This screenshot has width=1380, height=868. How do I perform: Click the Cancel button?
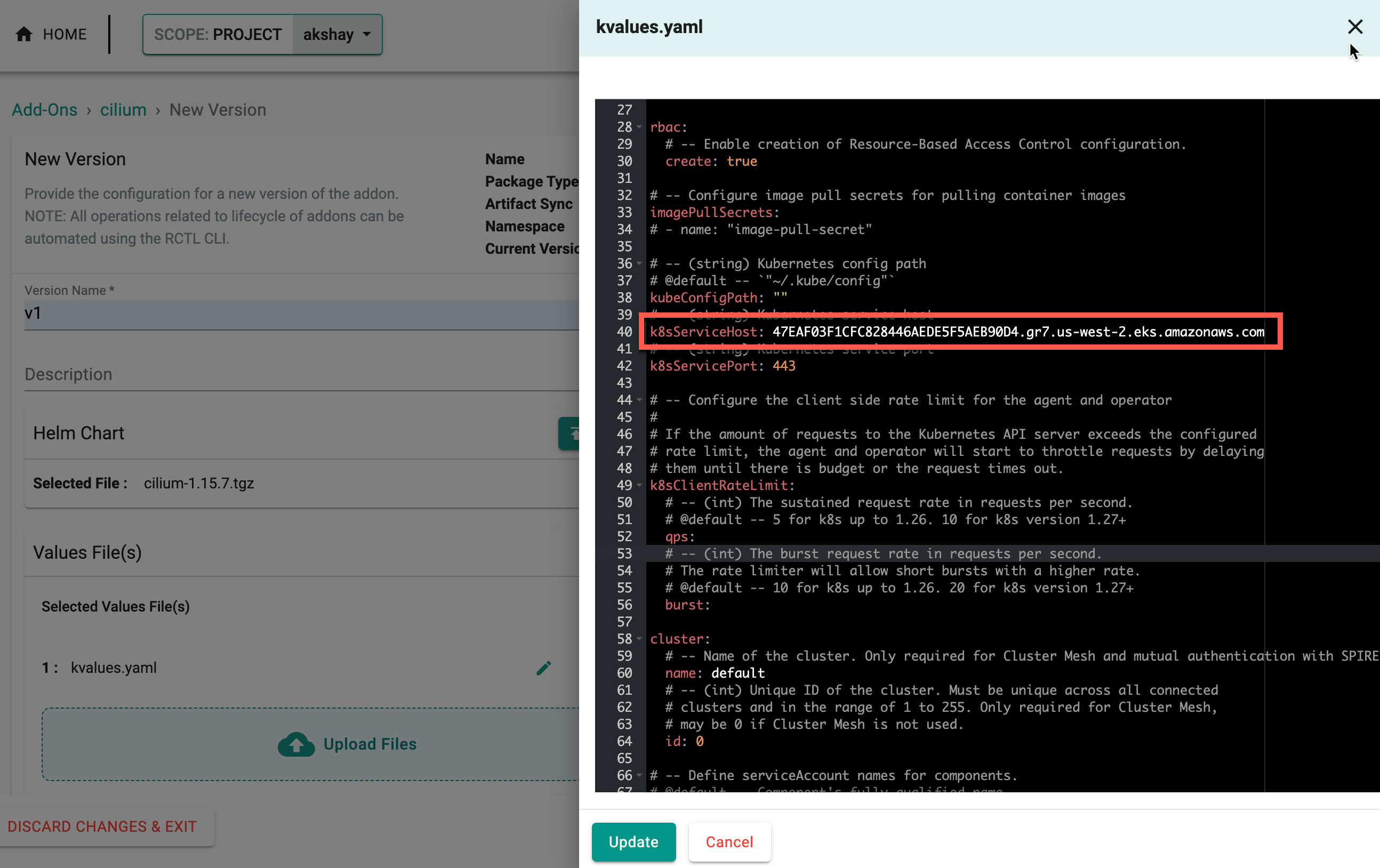point(729,842)
